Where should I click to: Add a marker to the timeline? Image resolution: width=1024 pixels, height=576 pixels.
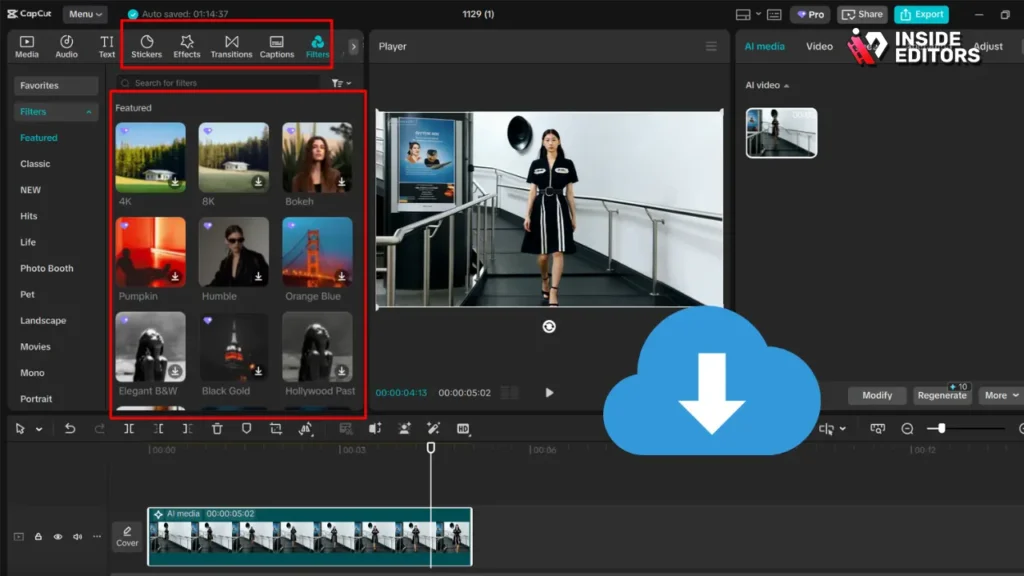point(246,428)
